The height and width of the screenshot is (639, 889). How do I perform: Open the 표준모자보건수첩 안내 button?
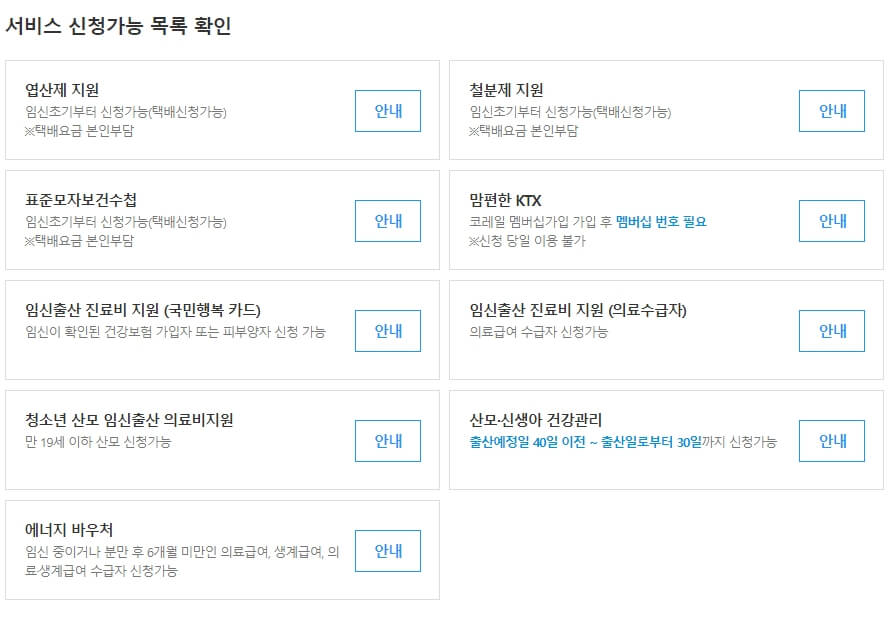pos(387,221)
